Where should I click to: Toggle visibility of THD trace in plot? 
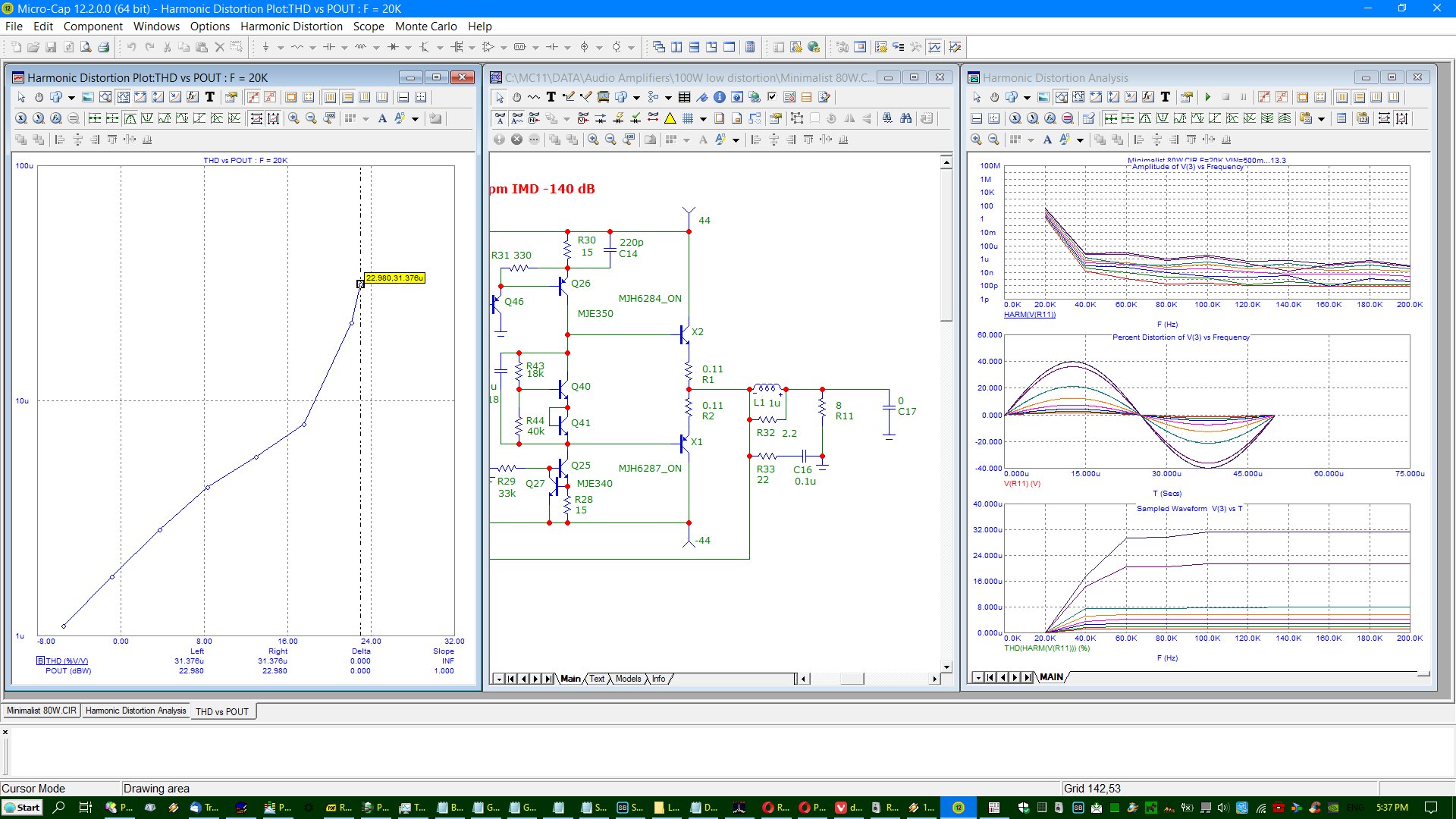click(39, 660)
